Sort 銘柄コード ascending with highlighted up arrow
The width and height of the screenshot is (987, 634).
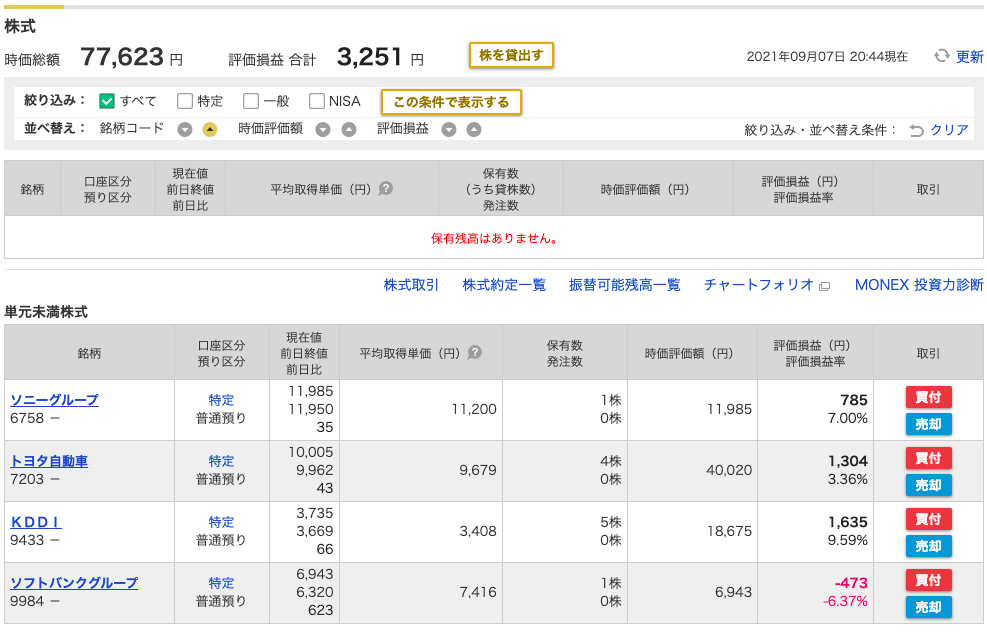210,130
